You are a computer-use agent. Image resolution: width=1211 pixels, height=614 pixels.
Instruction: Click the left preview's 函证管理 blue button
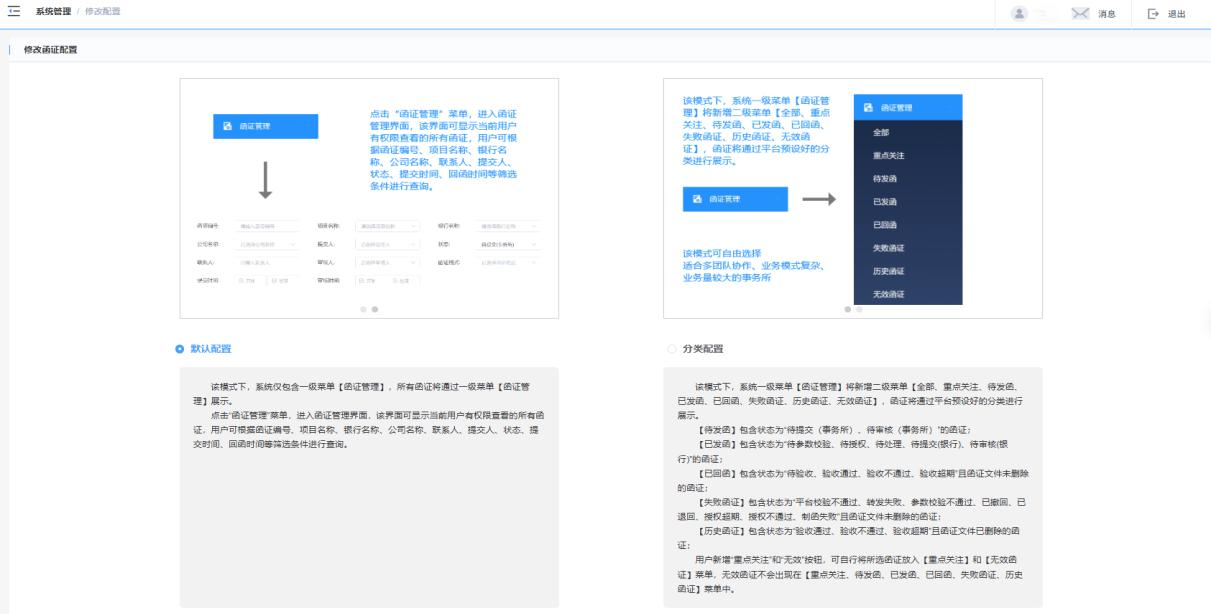pyautogui.click(x=265, y=126)
